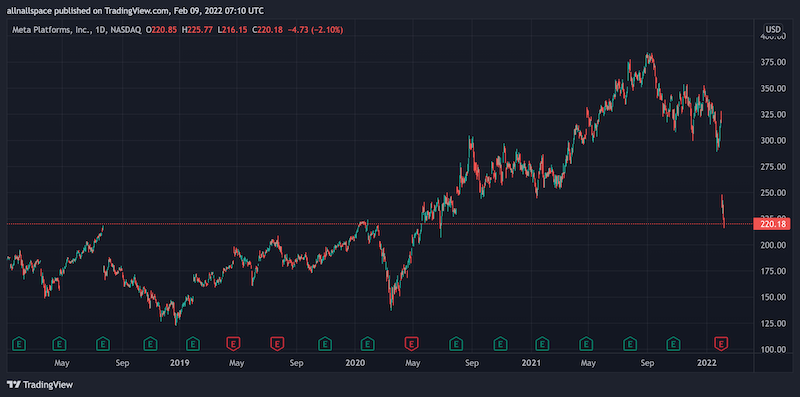Screen dimensions: 800x397
Task: Click the 175.00 price axis label
Action: point(772,271)
